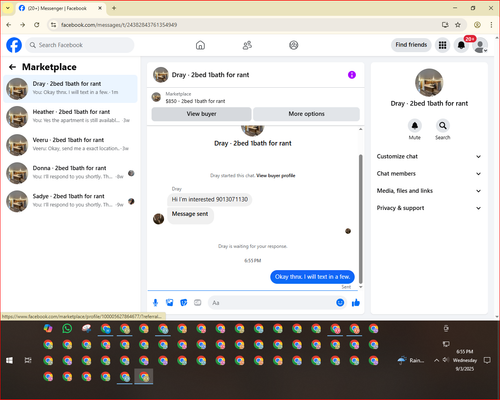
Task: Choose a GIF icon
Action: (x=198, y=303)
